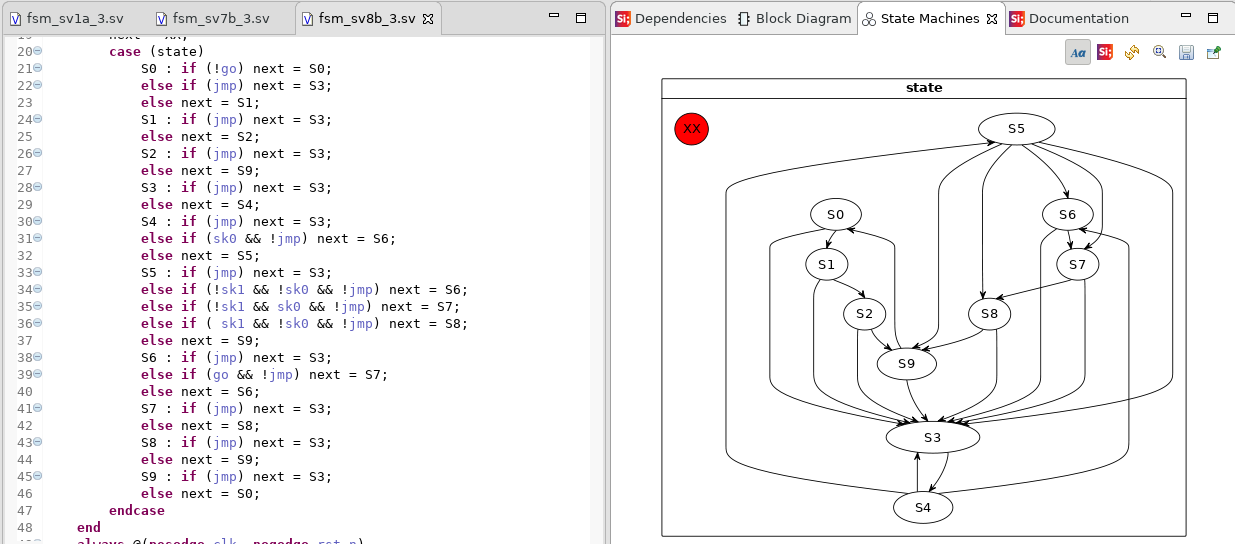Select the S5 state node in diagram
Screen dimensions: 1235x544
[x=1016, y=129]
